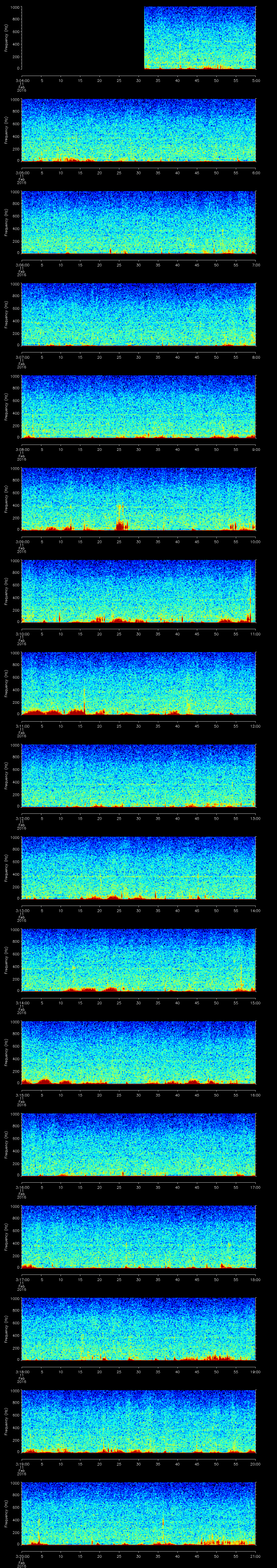Screen dimensions: 277x1568
Task: Click the '3:05:00' start time label
Action: pyautogui.click(x=22, y=173)
